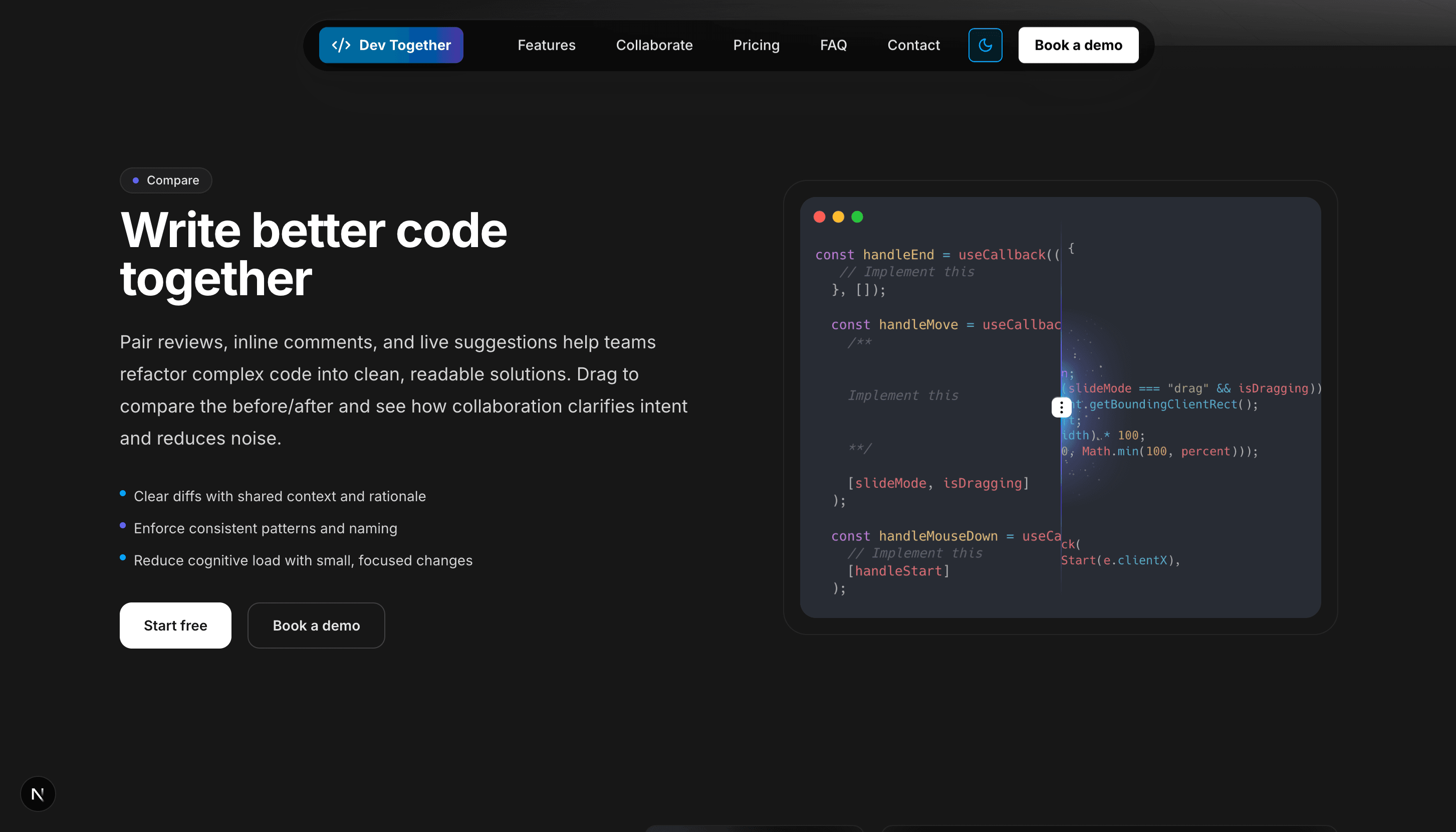This screenshot has height=832, width=1456.
Task: Click the "const handleMouseDown" code line
Action: [x=945, y=536]
